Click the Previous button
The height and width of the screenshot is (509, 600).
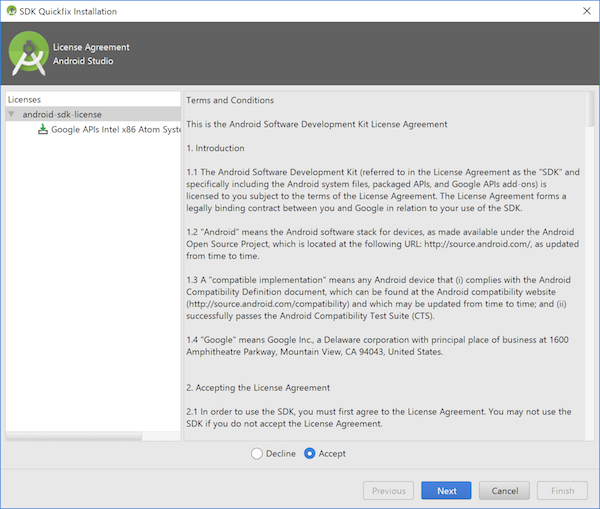(388, 491)
